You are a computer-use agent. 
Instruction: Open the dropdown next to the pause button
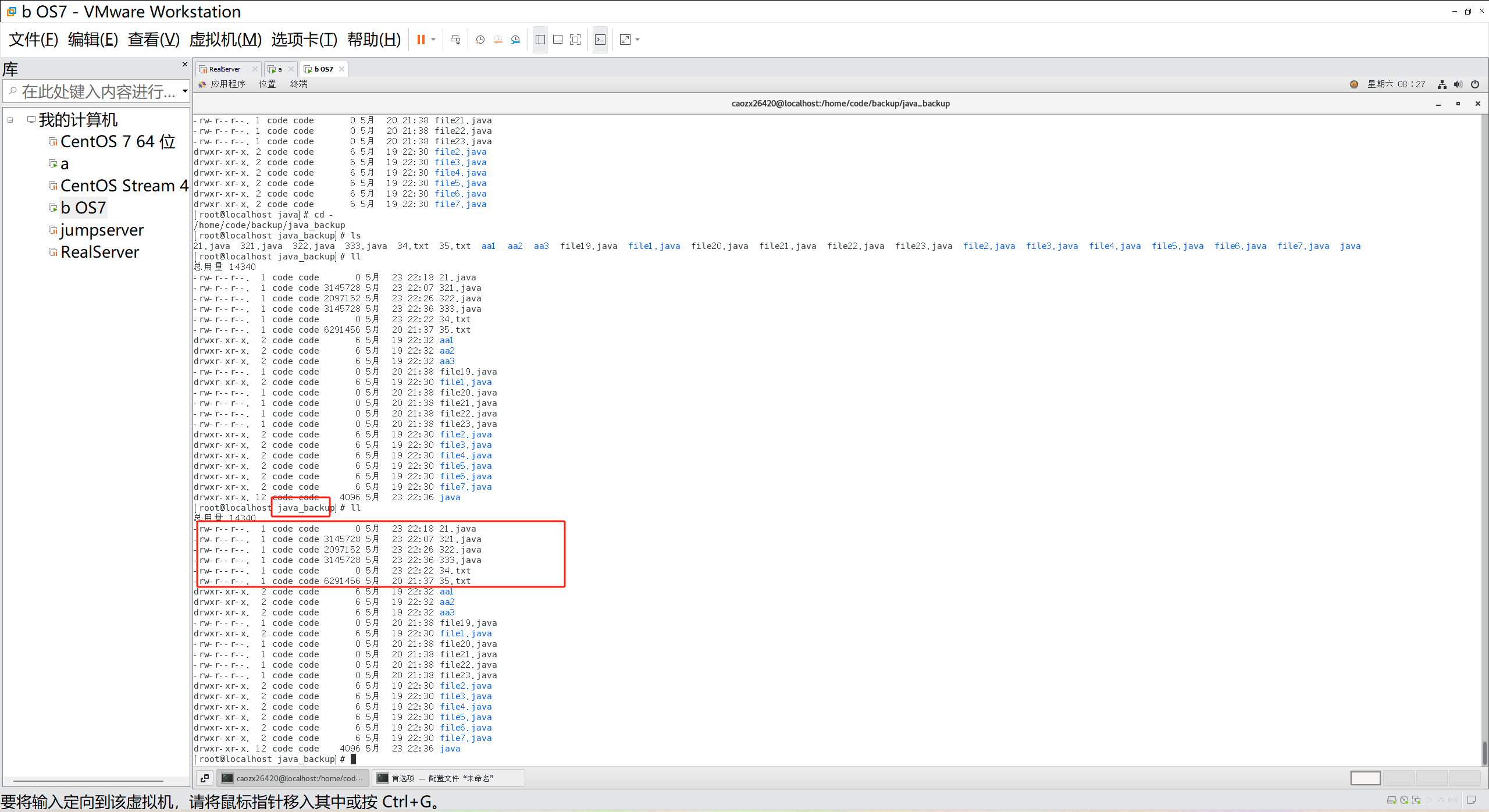(x=433, y=40)
